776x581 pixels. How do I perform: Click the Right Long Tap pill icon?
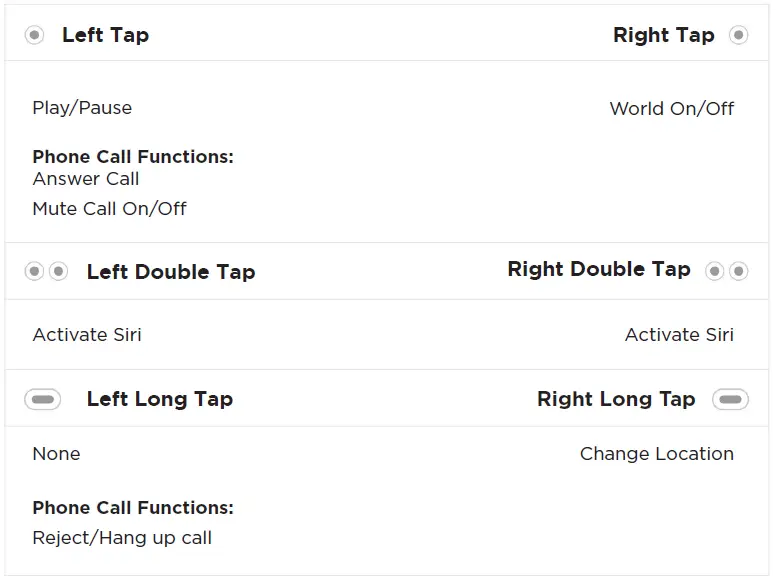pos(730,399)
